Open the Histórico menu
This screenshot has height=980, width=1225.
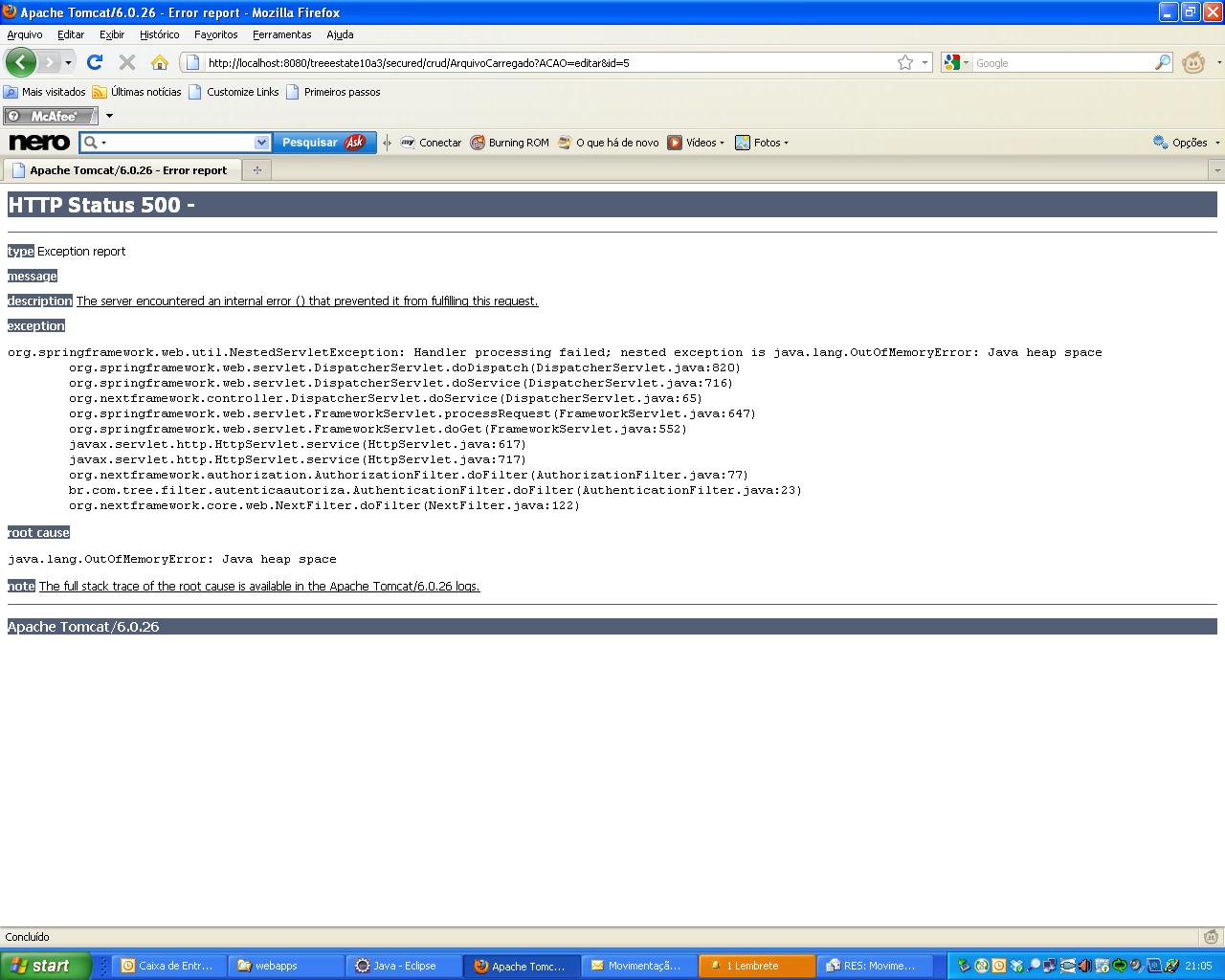[x=160, y=34]
